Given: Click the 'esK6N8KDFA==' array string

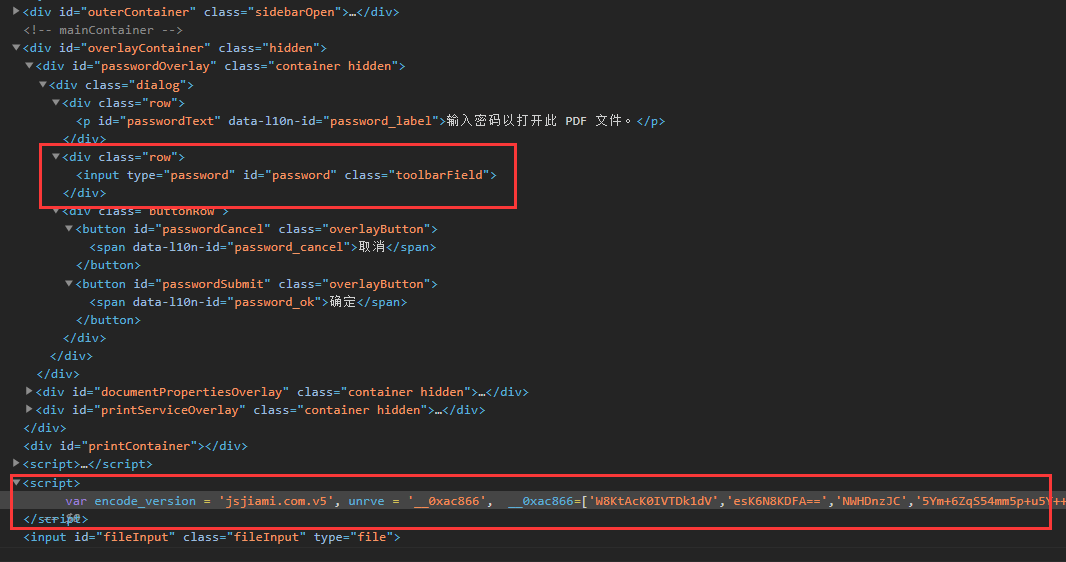Looking at the screenshot, I should click(777, 501).
